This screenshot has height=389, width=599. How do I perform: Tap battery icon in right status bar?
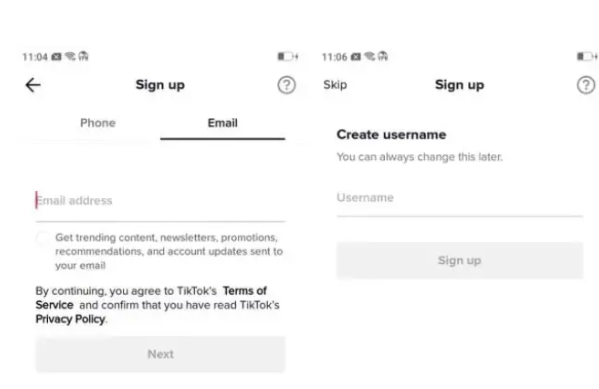[587, 57]
